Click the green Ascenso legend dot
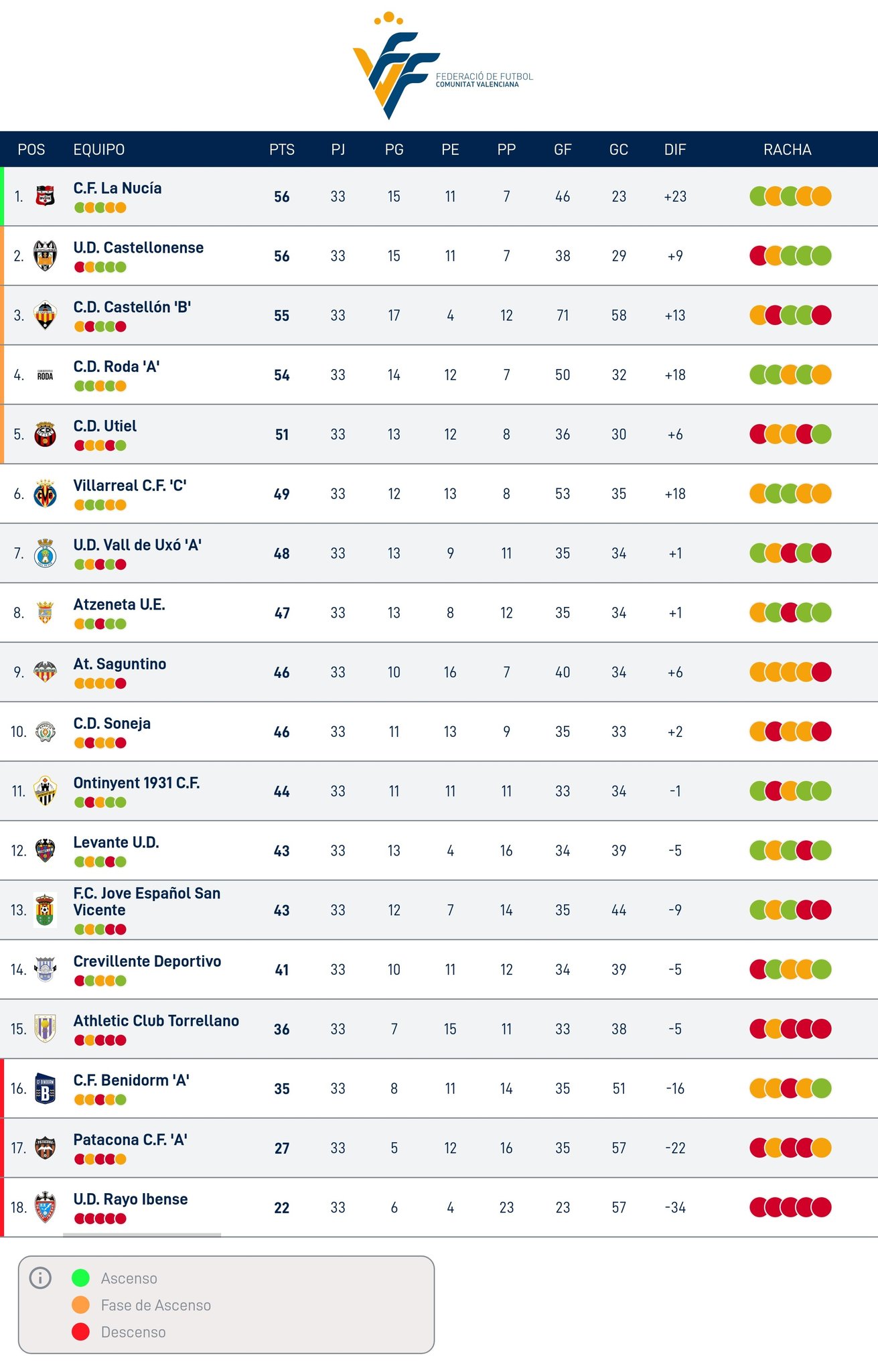 [x=80, y=1278]
